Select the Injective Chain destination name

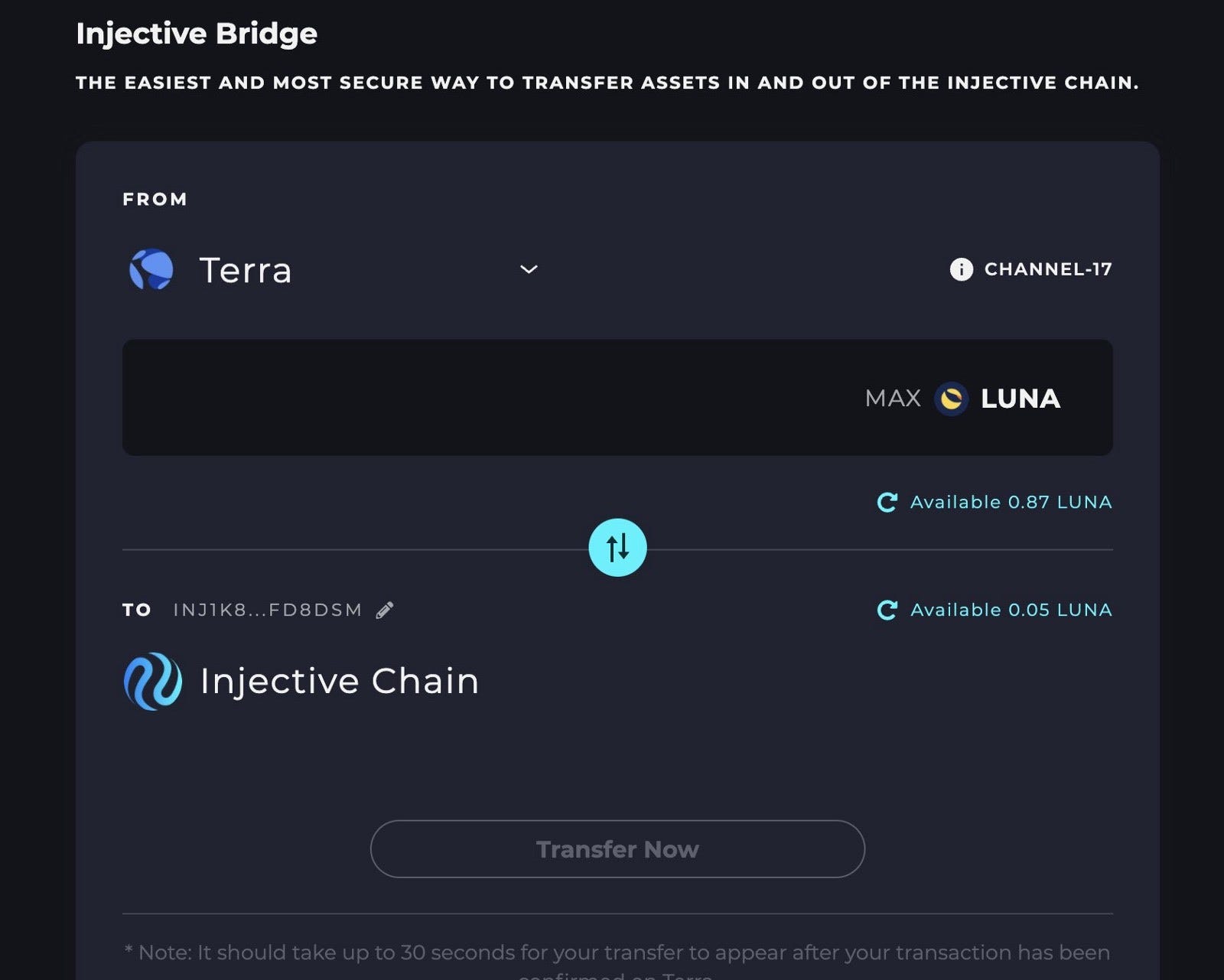[340, 681]
